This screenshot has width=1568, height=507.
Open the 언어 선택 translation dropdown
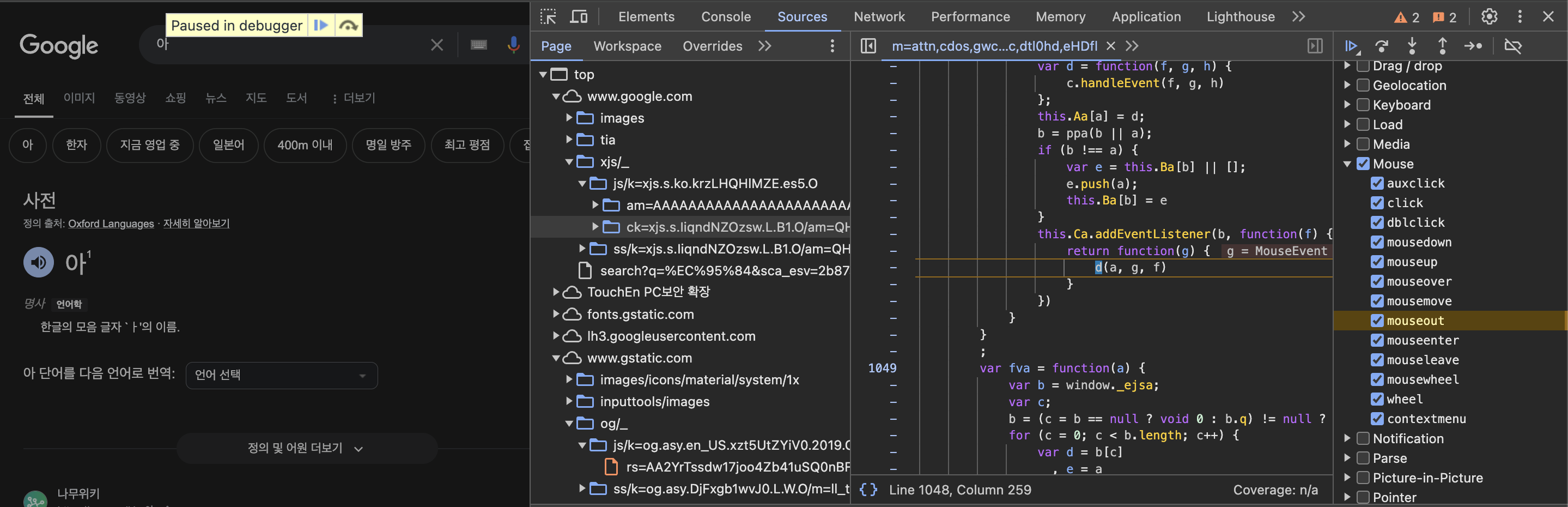tap(281, 376)
